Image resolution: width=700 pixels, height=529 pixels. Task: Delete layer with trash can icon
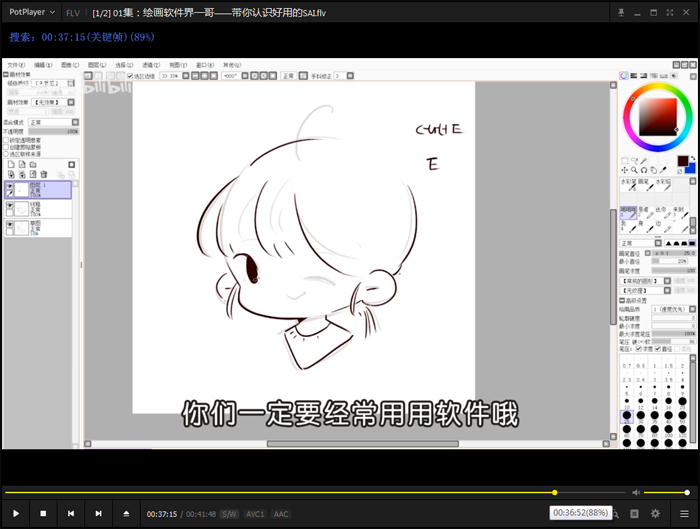point(44,174)
